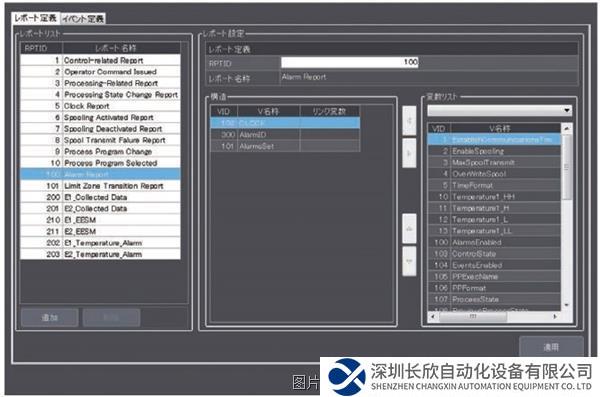Click the bottommost arrow button beside the structure table
600x397 pixels.
pyautogui.click(x=409, y=261)
